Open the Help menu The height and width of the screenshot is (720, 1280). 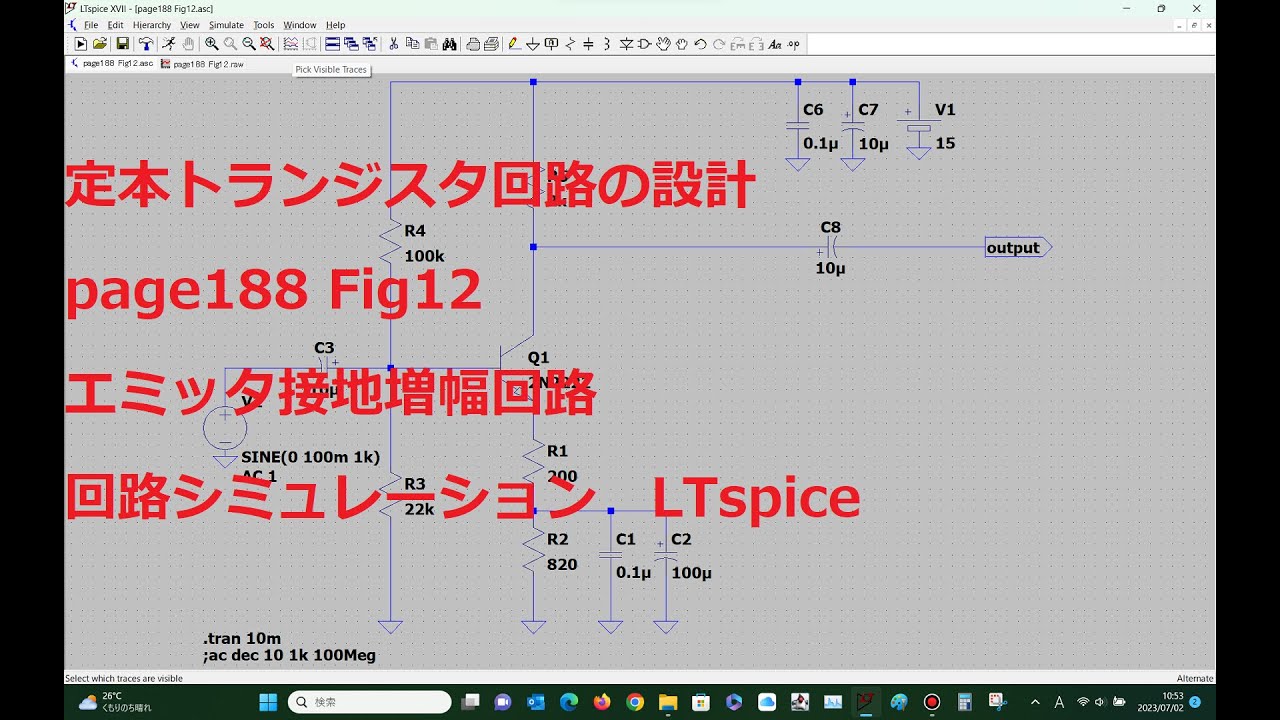pos(336,25)
